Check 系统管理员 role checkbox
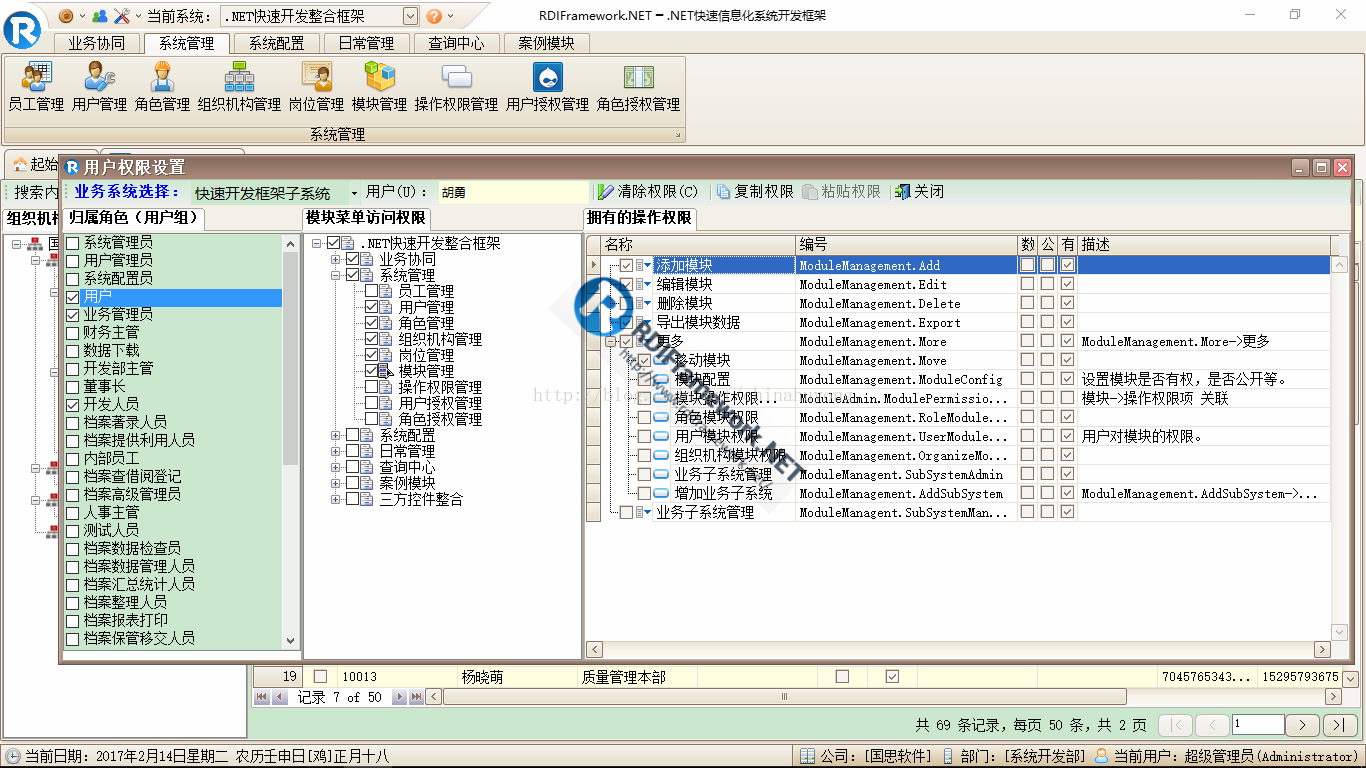This screenshot has height=768, width=1366. (72, 243)
